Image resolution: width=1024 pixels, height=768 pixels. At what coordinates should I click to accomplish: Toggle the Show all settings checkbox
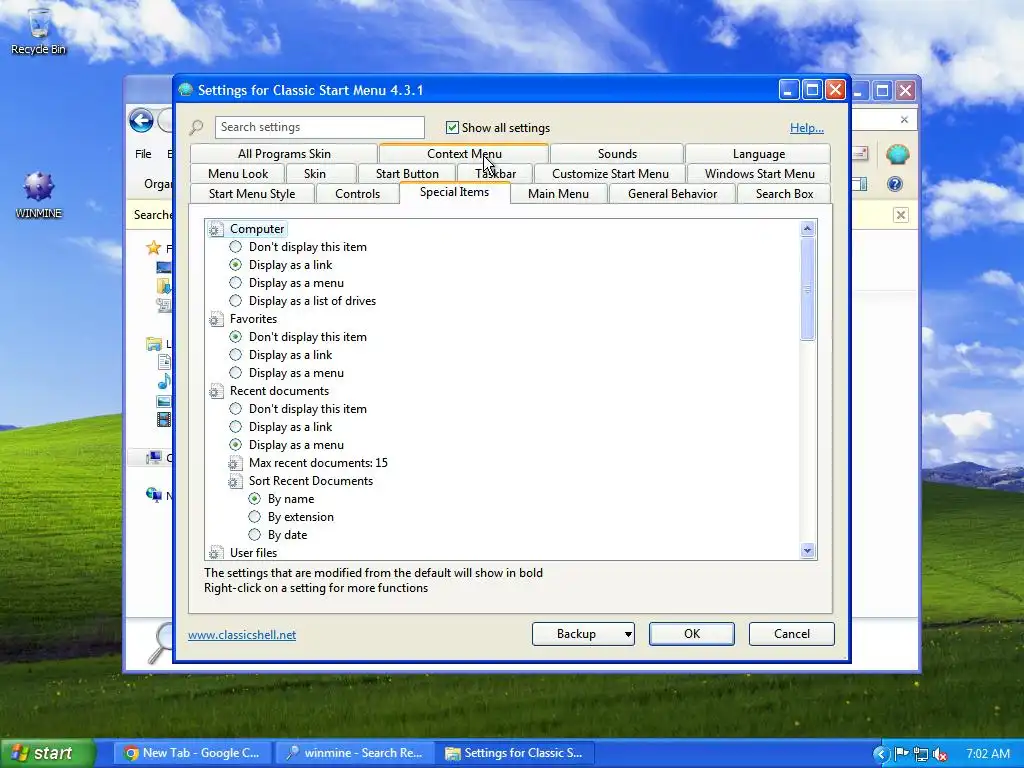(x=452, y=127)
